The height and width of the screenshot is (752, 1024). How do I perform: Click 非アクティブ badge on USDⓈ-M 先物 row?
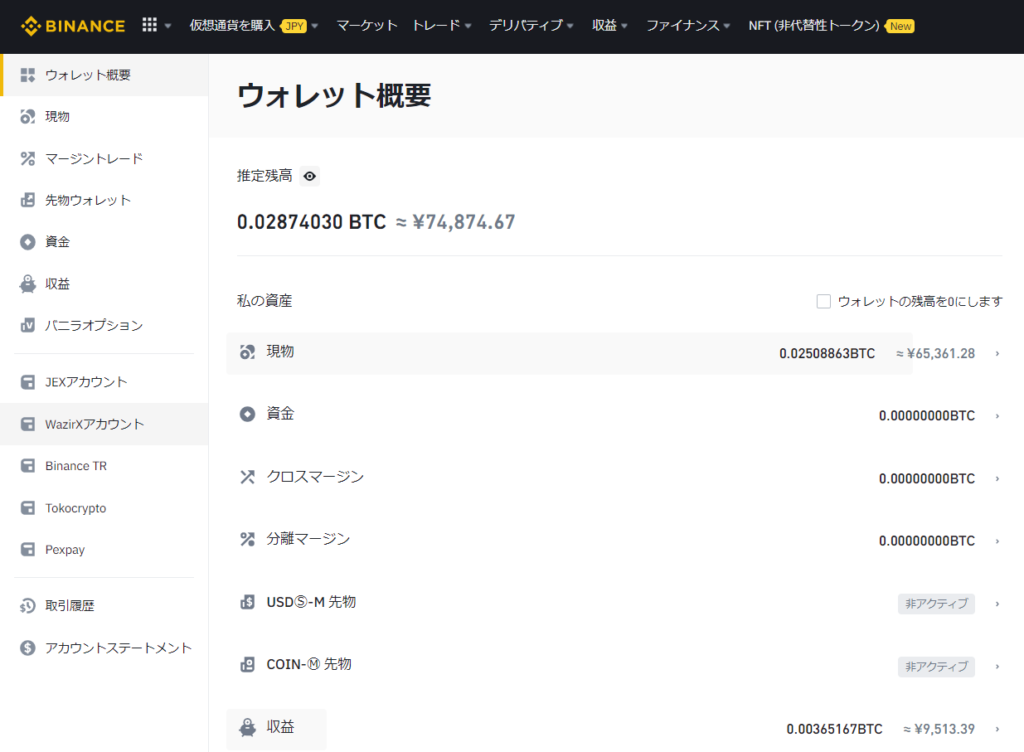coord(936,603)
